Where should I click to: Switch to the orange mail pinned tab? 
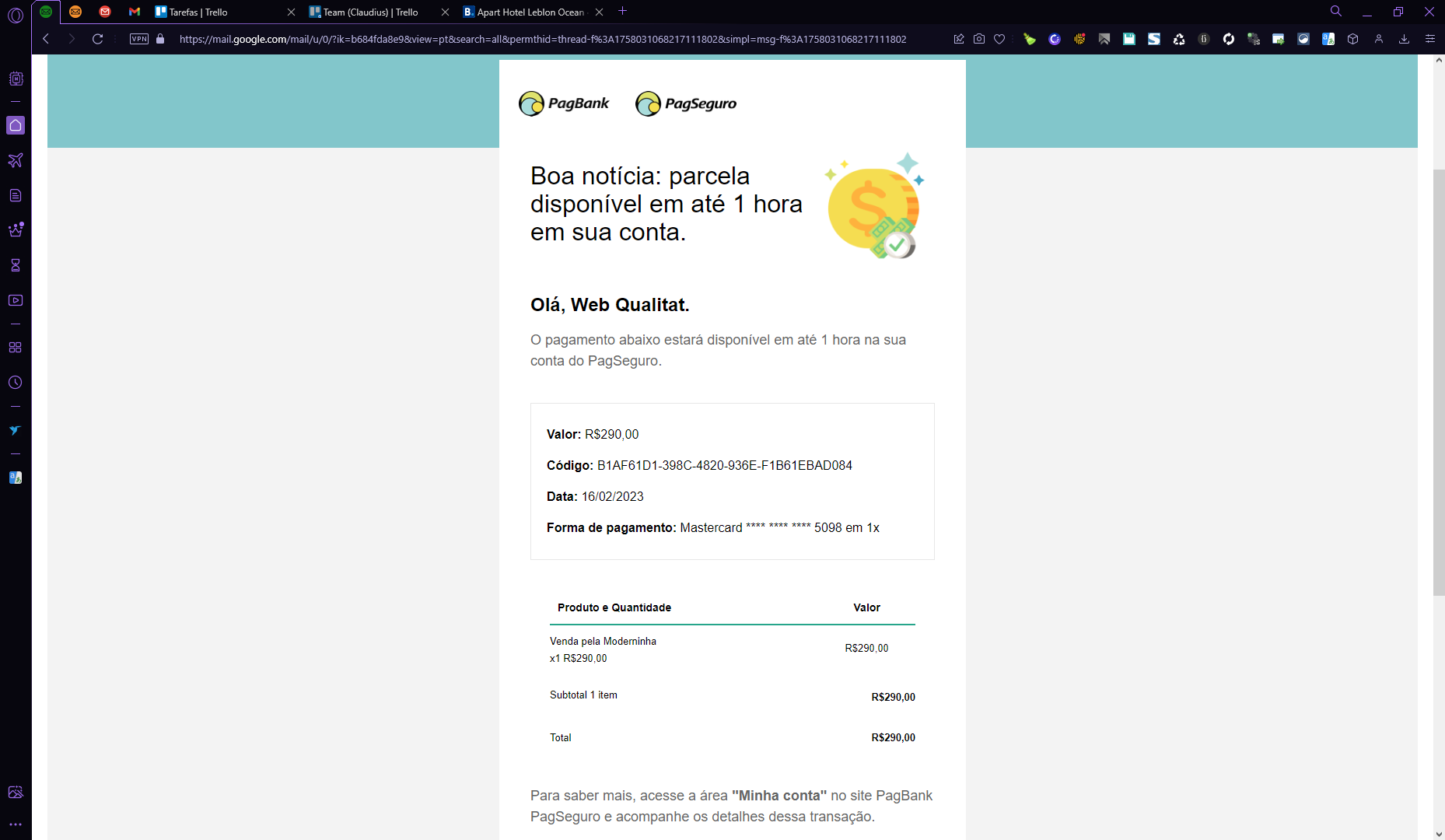(75, 12)
